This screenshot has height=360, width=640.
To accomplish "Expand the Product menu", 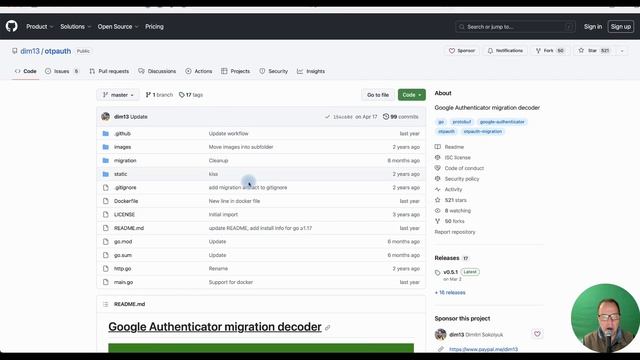I will 40,27.
